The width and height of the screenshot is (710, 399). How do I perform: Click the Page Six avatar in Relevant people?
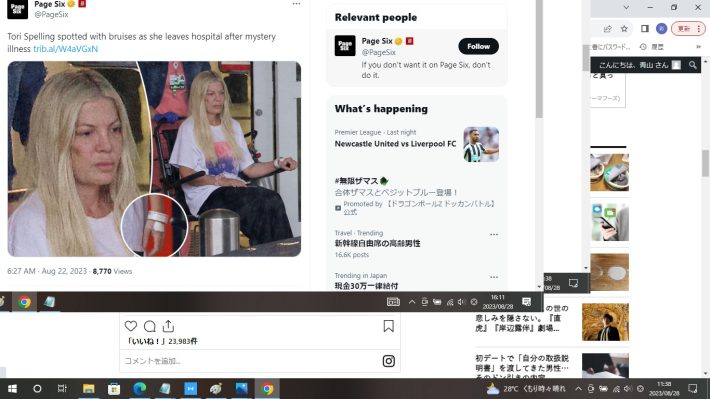pos(345,46)
